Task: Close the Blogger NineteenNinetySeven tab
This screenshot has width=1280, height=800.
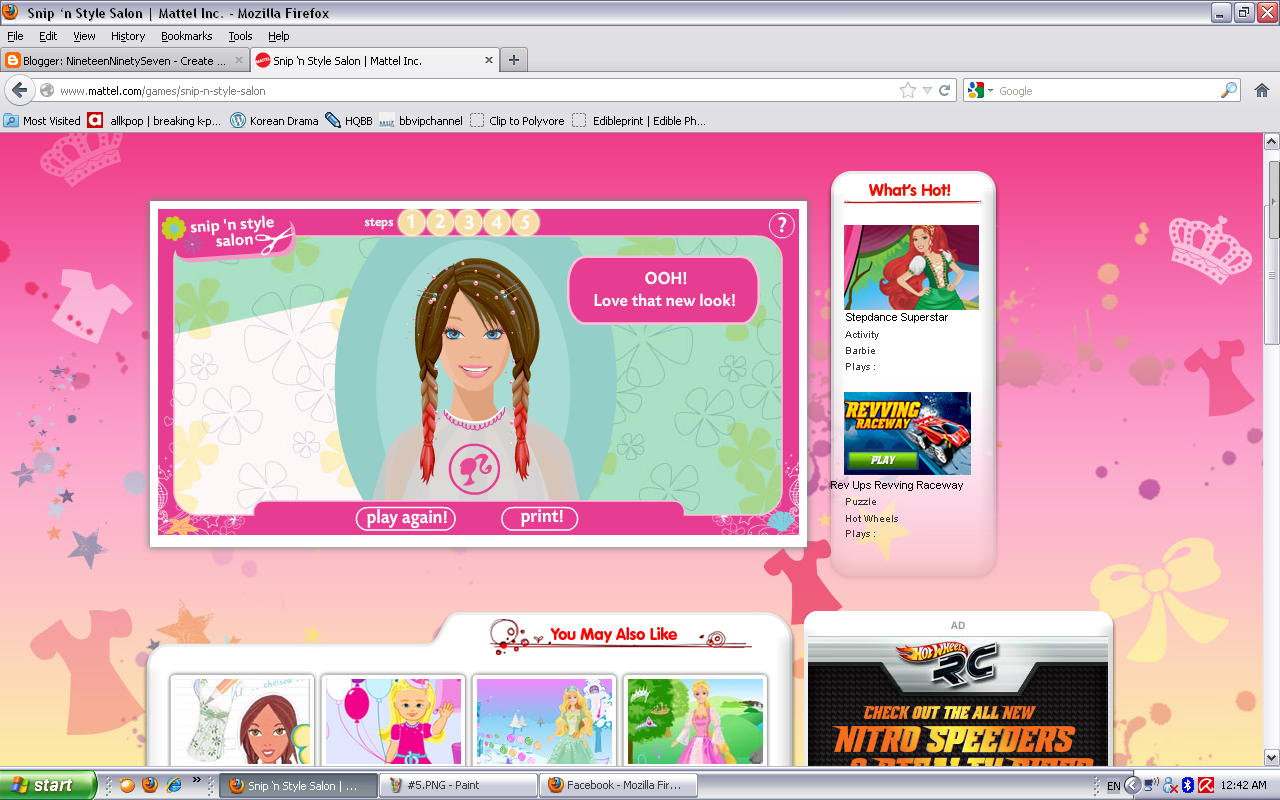Action: [239, 60]
